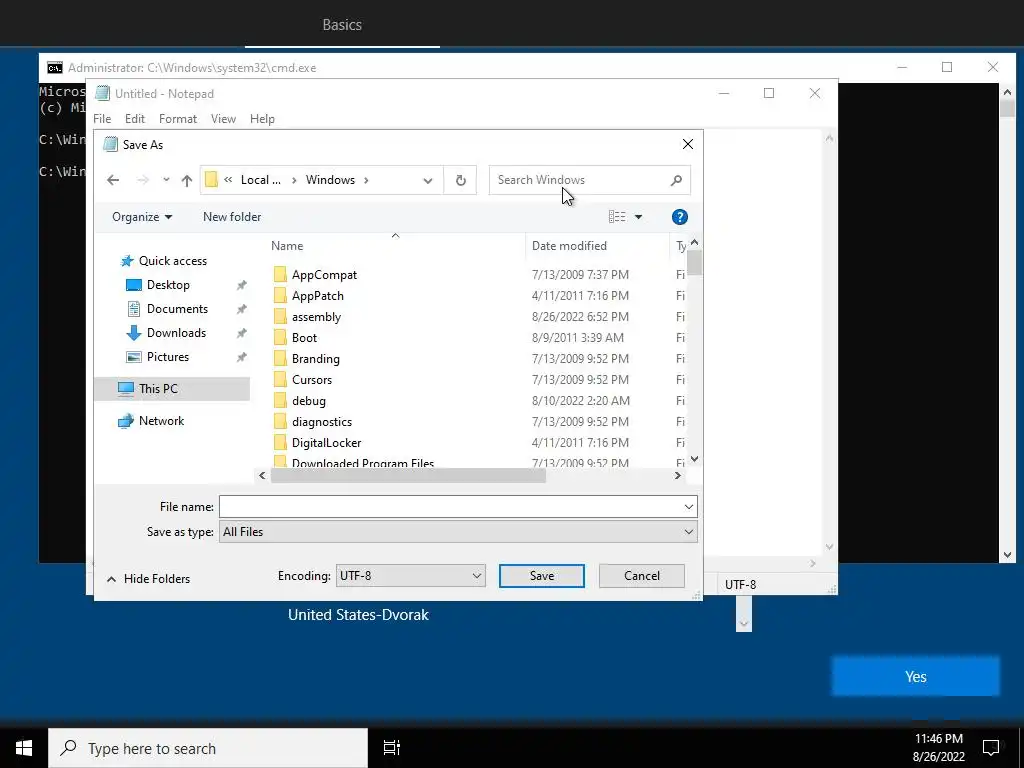Open the Encoding UTF-8 dropdown
This screenshot has height=768, width=1024.
coord(410,575)
